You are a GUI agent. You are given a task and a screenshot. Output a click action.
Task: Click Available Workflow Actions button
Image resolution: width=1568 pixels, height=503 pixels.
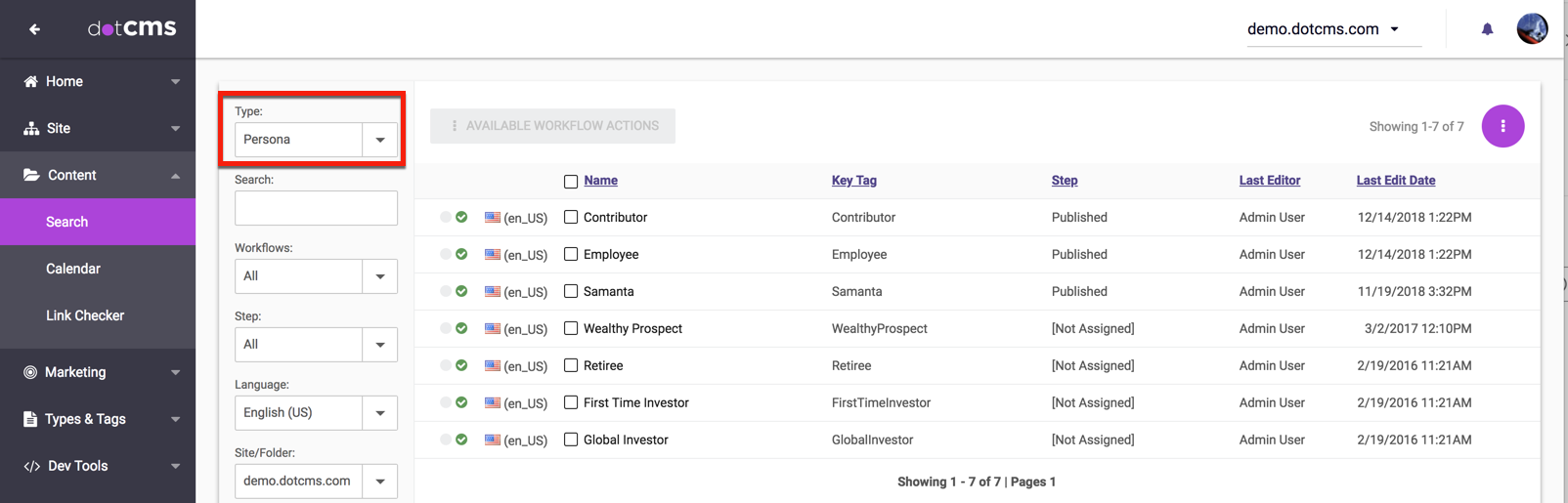pyautogui.click(x=552, y=126)
